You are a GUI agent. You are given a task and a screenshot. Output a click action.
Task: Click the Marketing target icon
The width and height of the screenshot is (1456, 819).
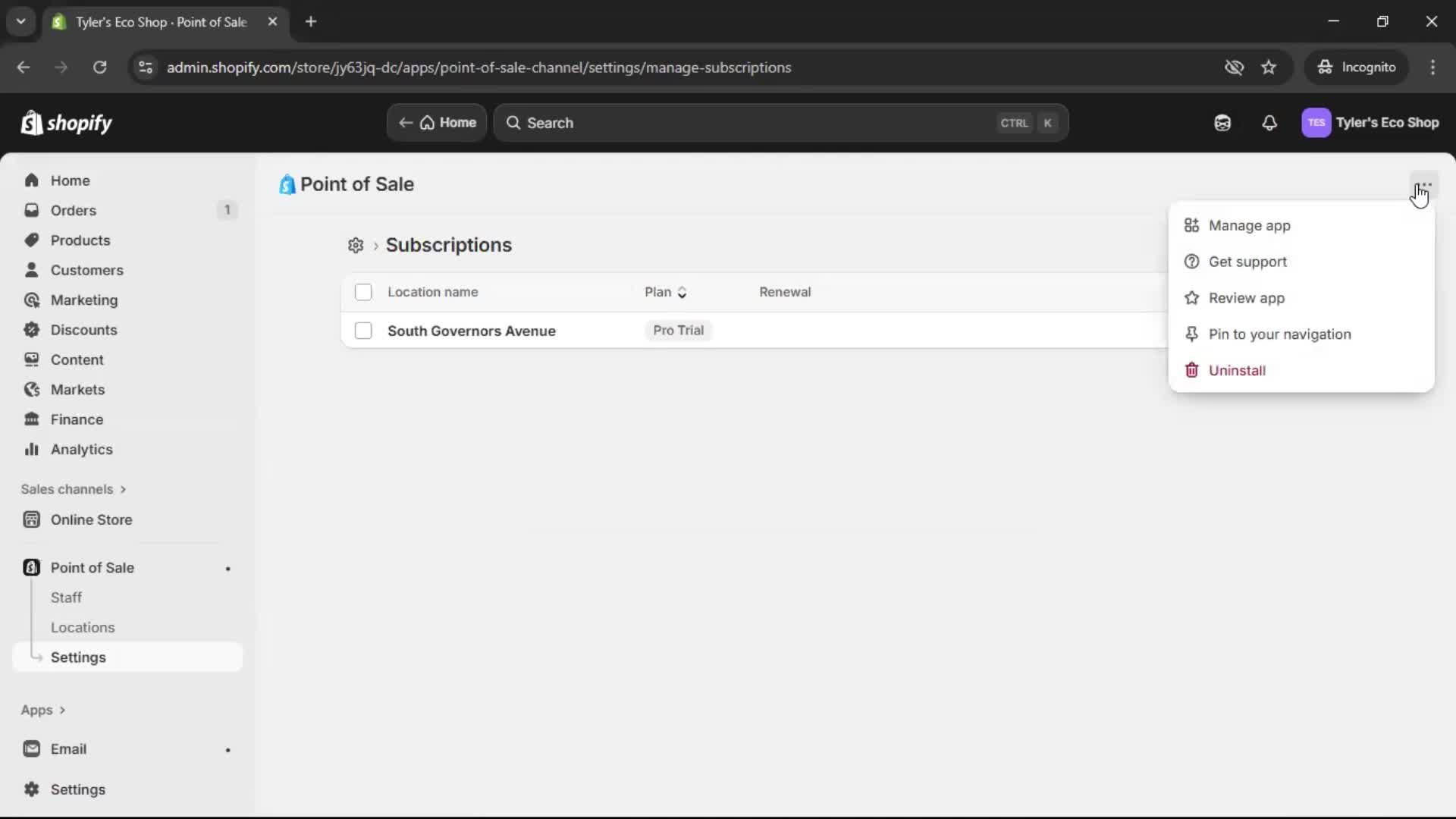click(31, 300)
